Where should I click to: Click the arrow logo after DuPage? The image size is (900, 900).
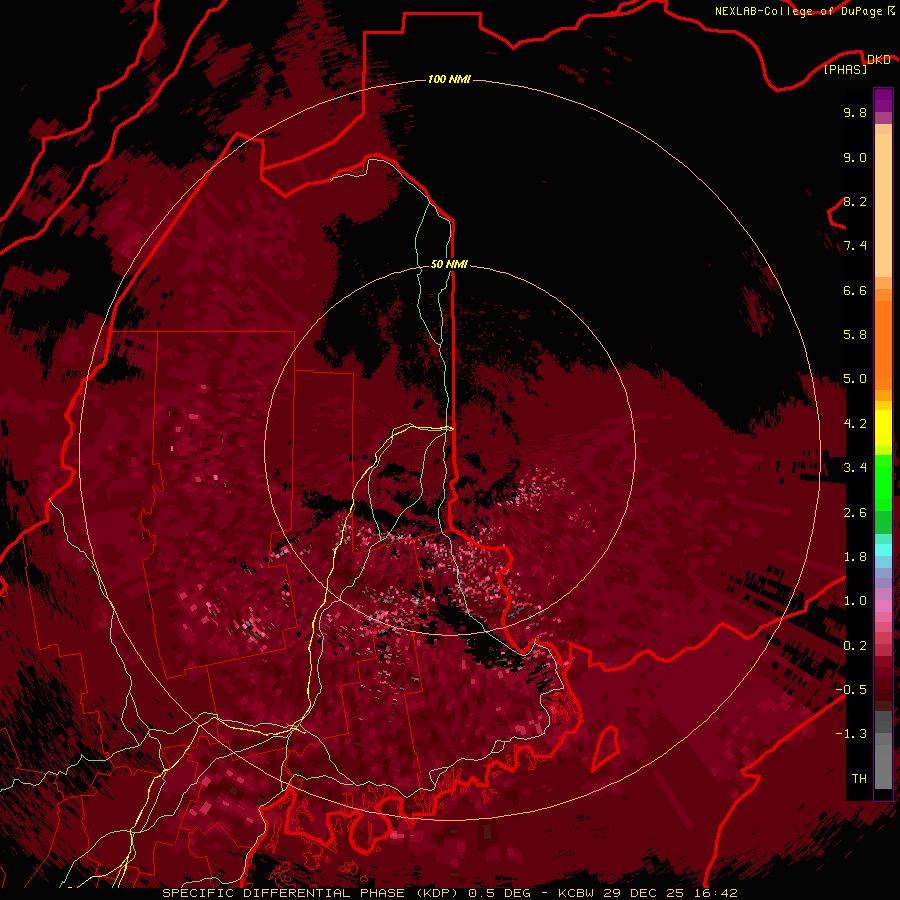(891, 10)
